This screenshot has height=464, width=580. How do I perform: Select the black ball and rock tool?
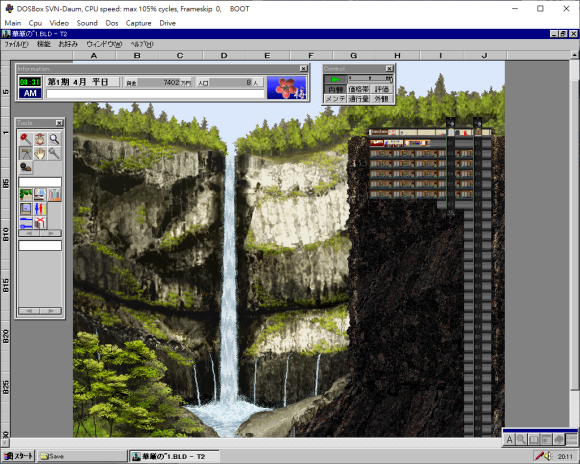(26, 167)
